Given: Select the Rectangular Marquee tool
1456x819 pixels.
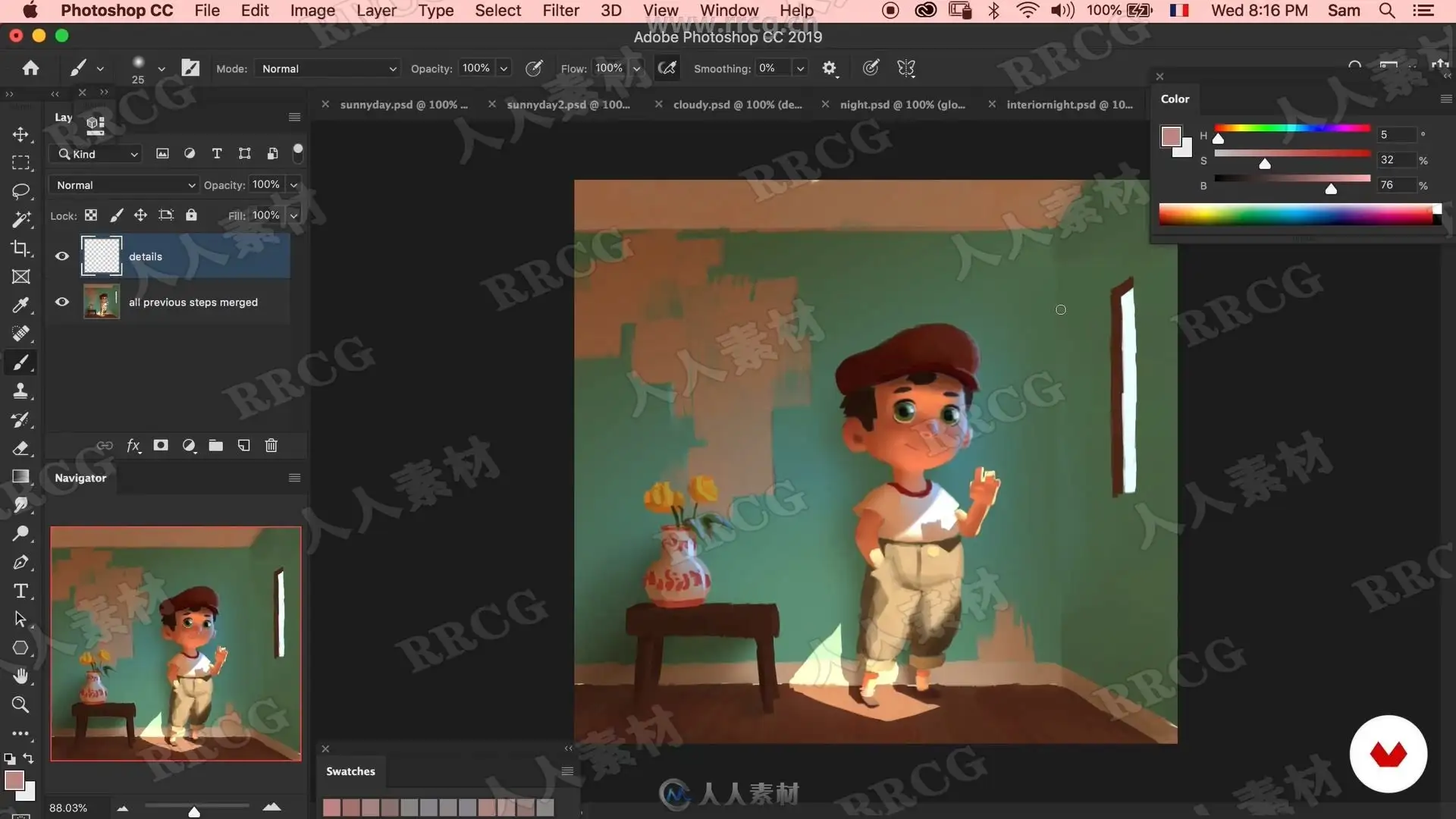Looking at the screenshot, I should coord(20,163).
